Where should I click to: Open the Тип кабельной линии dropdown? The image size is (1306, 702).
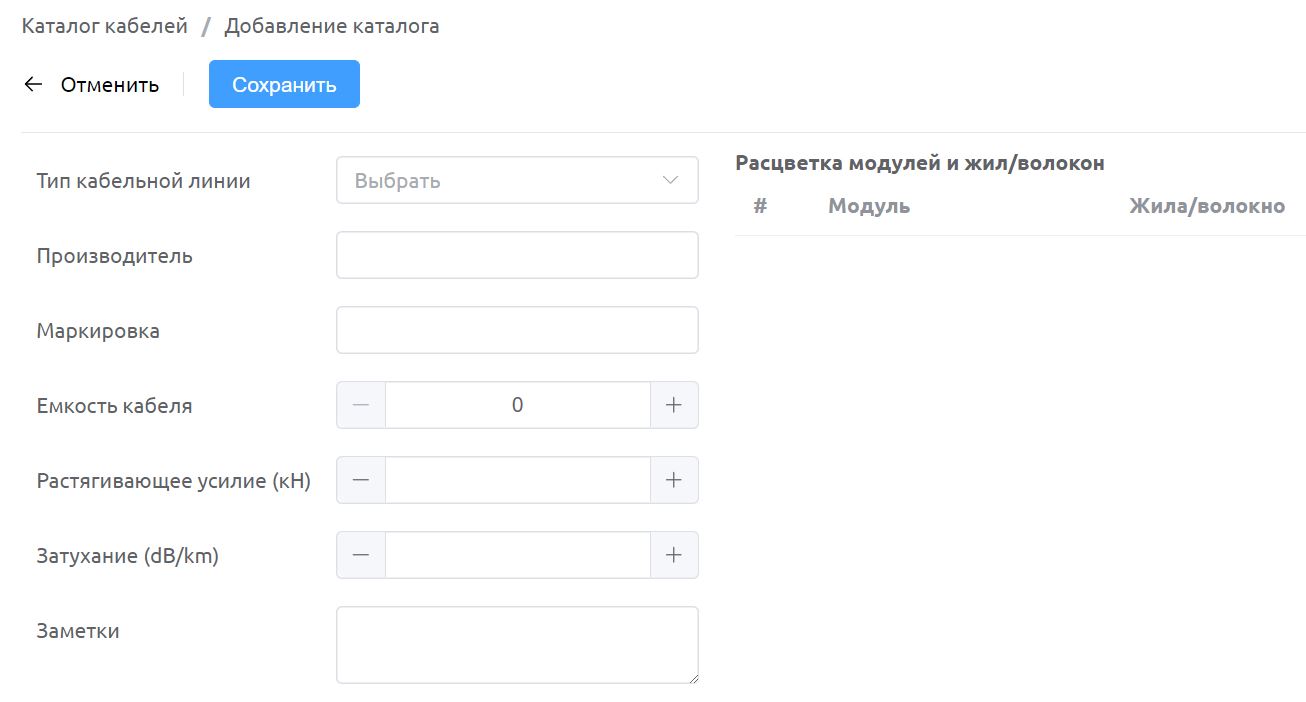517,181
